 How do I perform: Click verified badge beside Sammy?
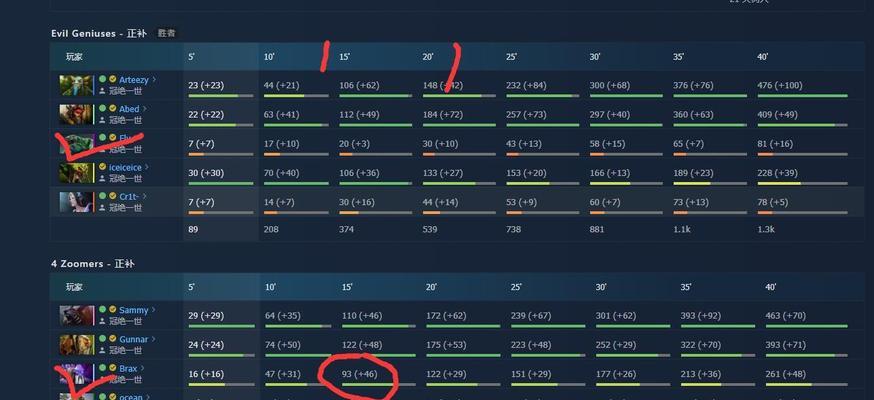pos(113,310)
